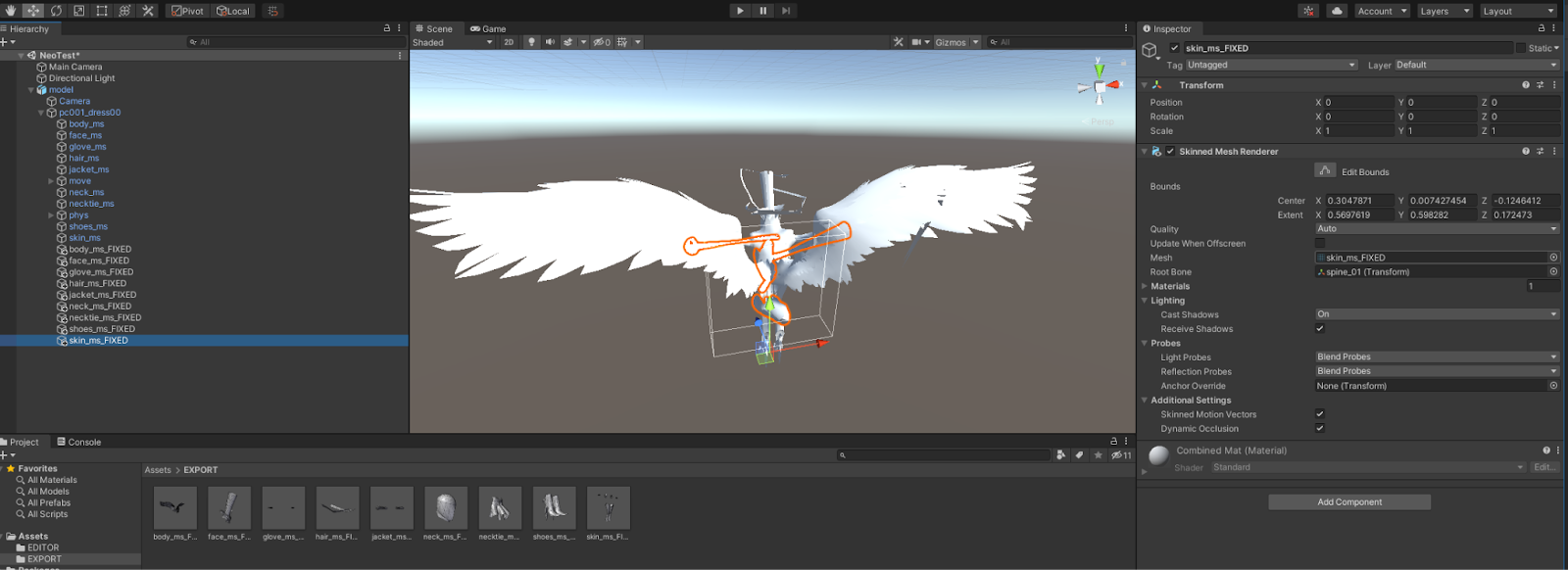This screenshot has height=570, width=1568.
Task: Click the Add Component button
Action: coord(1349,501)
